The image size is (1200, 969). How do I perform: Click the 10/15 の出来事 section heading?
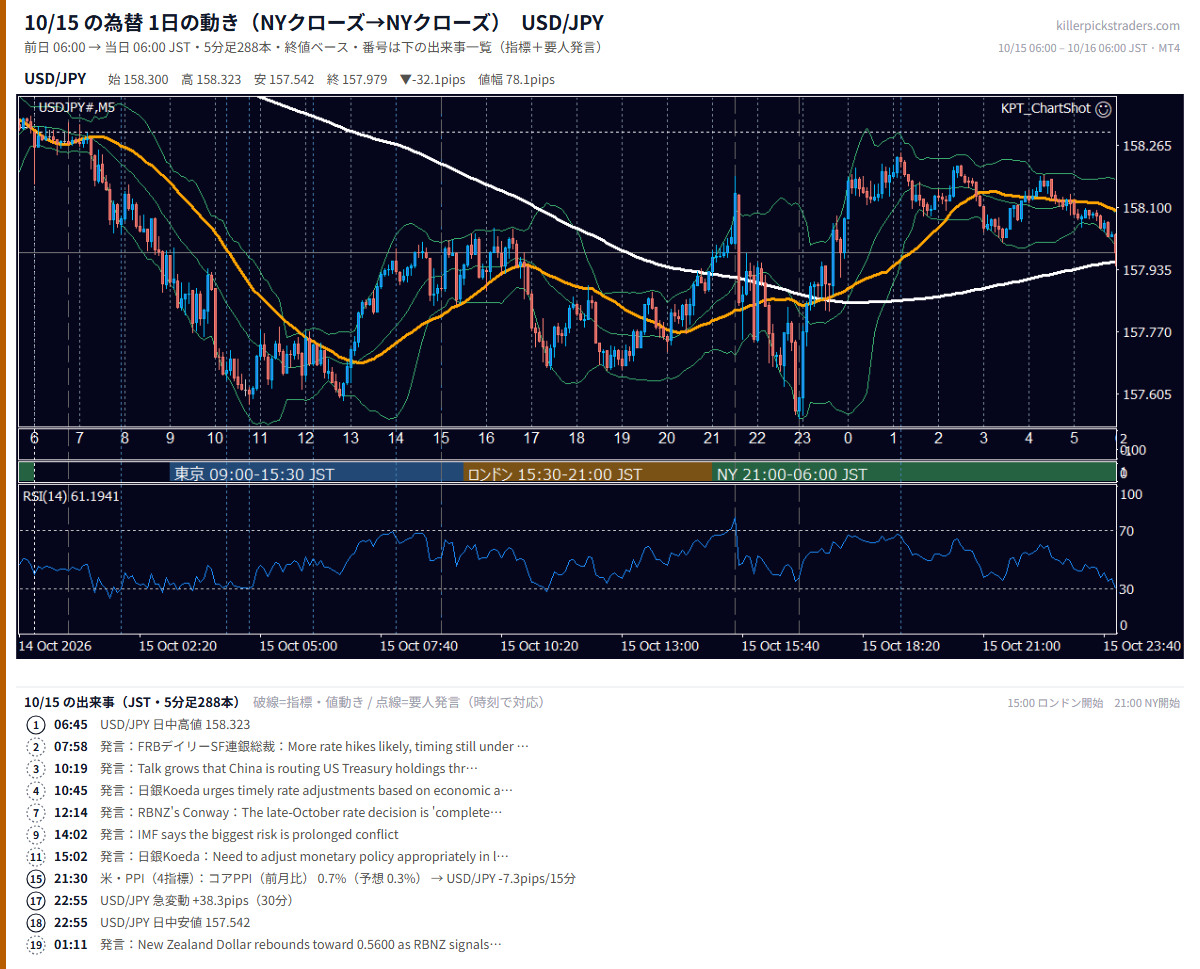[x=133, y=702]
